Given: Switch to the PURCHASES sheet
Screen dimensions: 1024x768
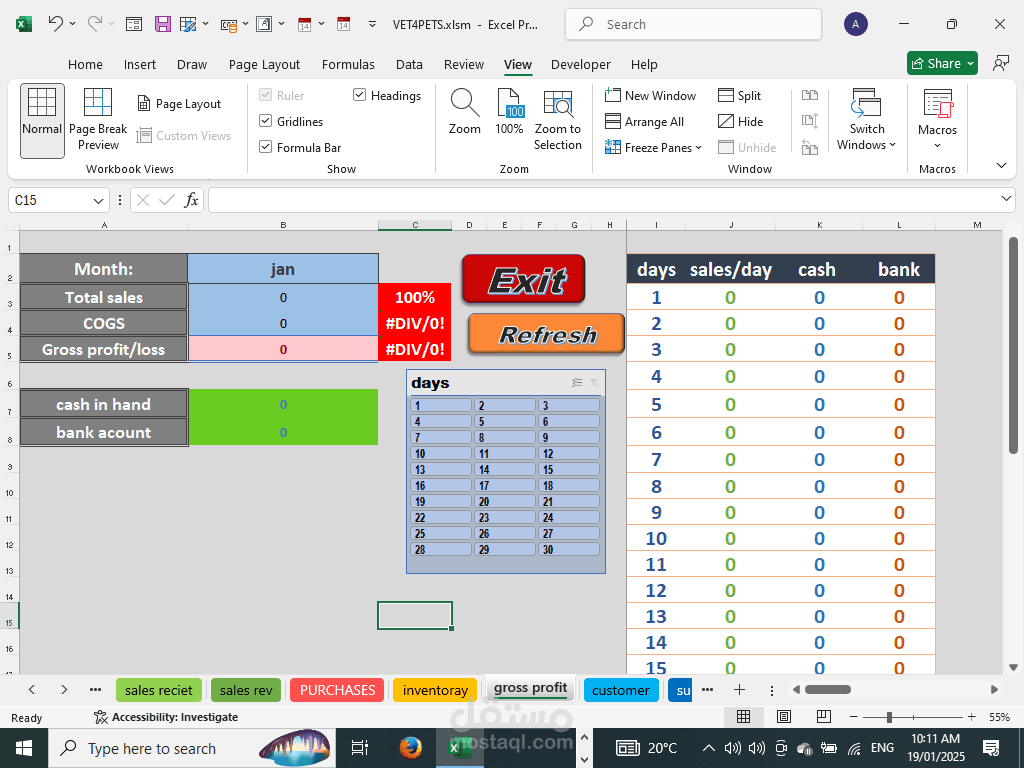Looking at the screenshot, I should pos(338,690).
